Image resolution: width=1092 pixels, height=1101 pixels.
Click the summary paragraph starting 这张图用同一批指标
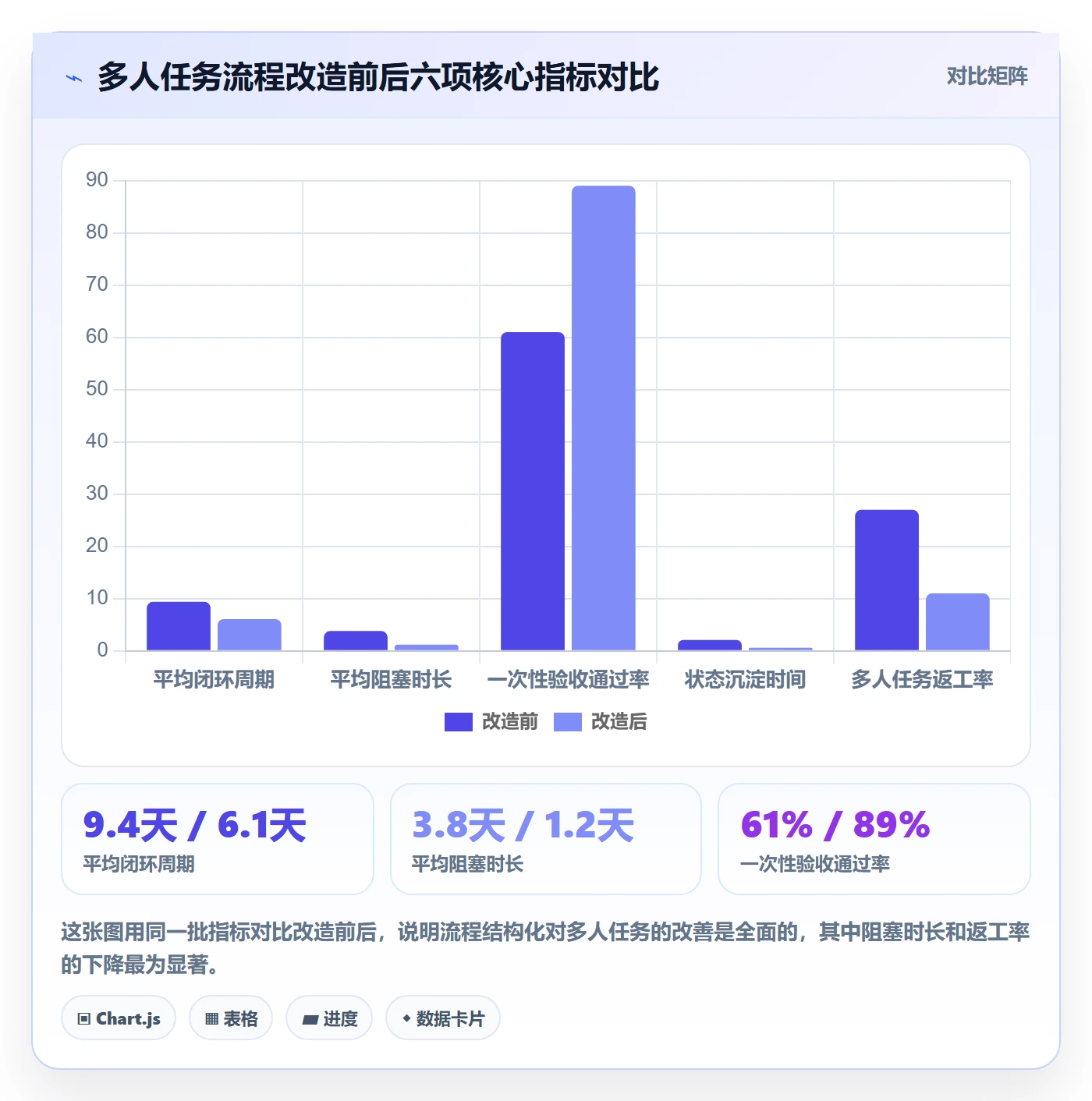546,948
